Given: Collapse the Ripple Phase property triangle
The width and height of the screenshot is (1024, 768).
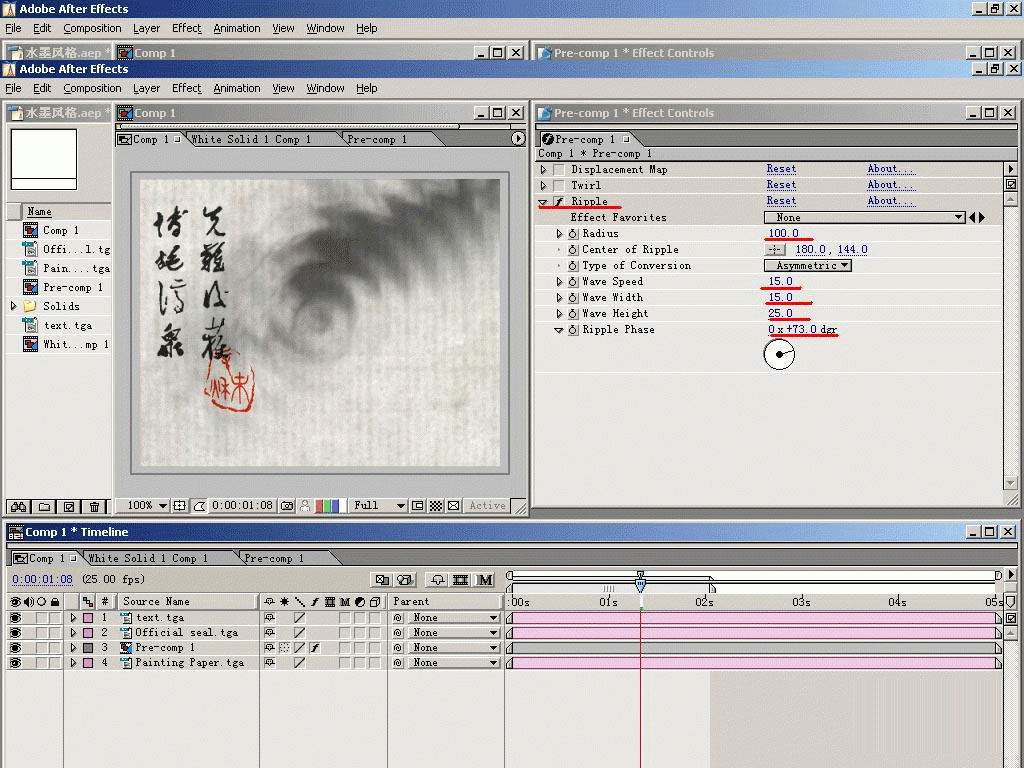Looking at the screenshot, I should pyautogui.click(x=558, y=330).
